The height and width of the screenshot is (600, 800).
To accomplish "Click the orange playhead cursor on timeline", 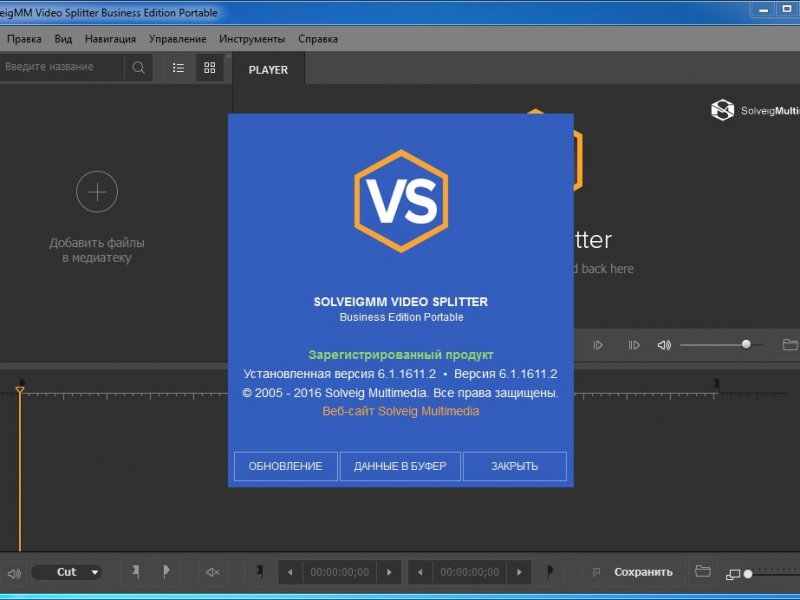I will click(20, 390).
